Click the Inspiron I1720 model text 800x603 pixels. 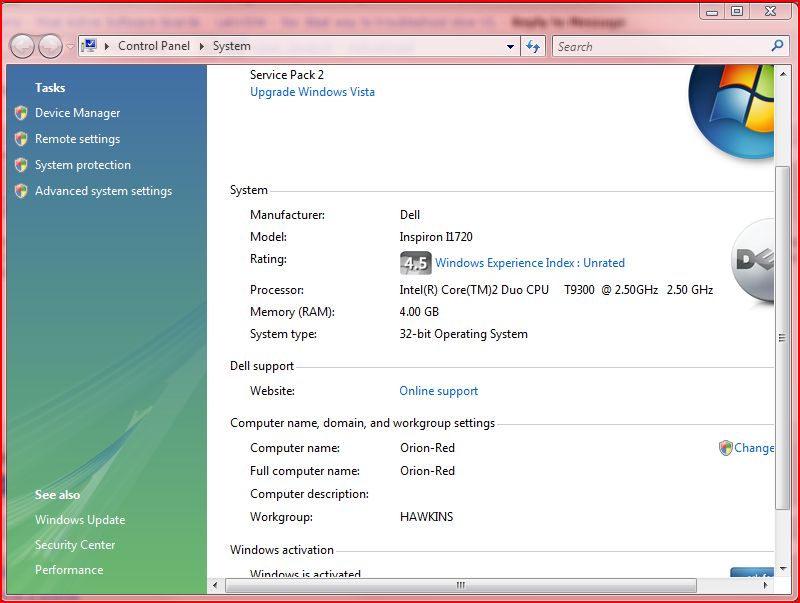(436, 237)
